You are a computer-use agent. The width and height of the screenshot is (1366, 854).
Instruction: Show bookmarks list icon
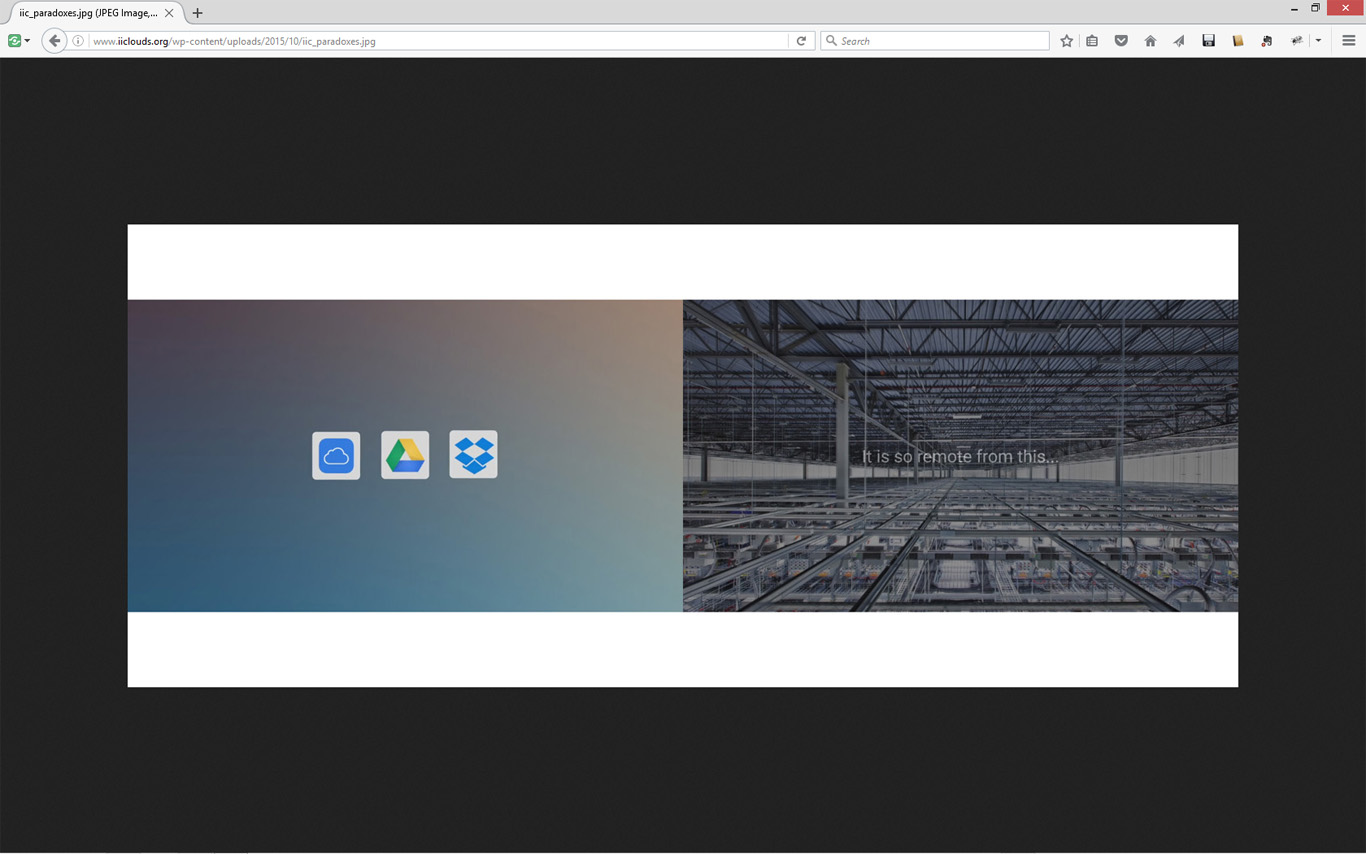click(x=1092, y=41)
